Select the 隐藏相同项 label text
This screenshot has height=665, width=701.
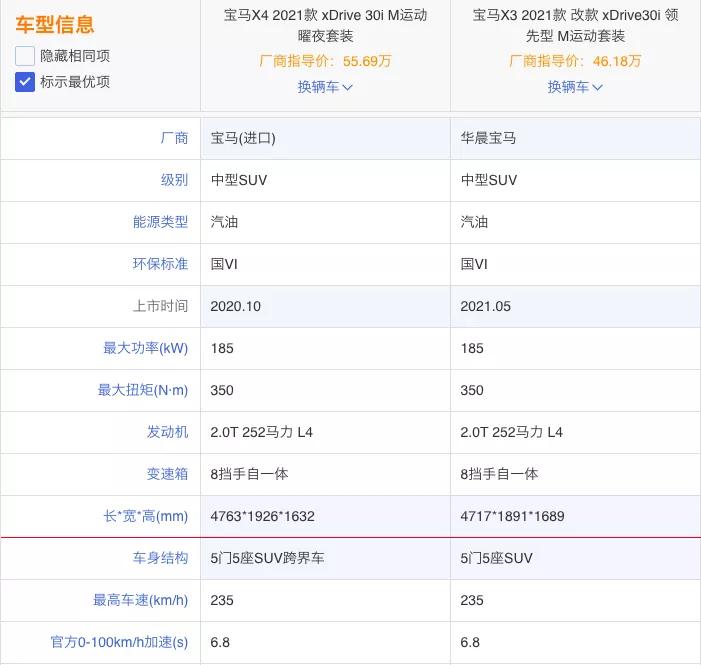(x=75, y=56)
